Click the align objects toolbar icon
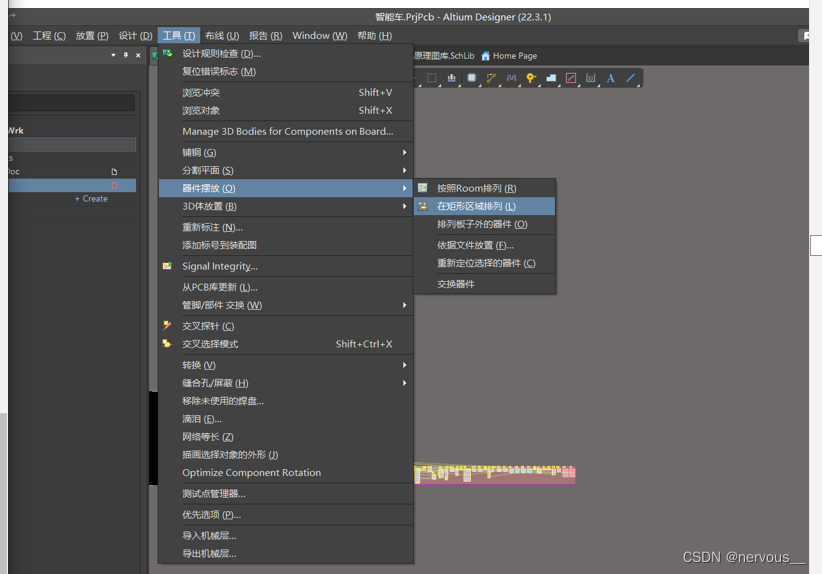The height and width of the screenshot is (574, 822). pos(452,78)
